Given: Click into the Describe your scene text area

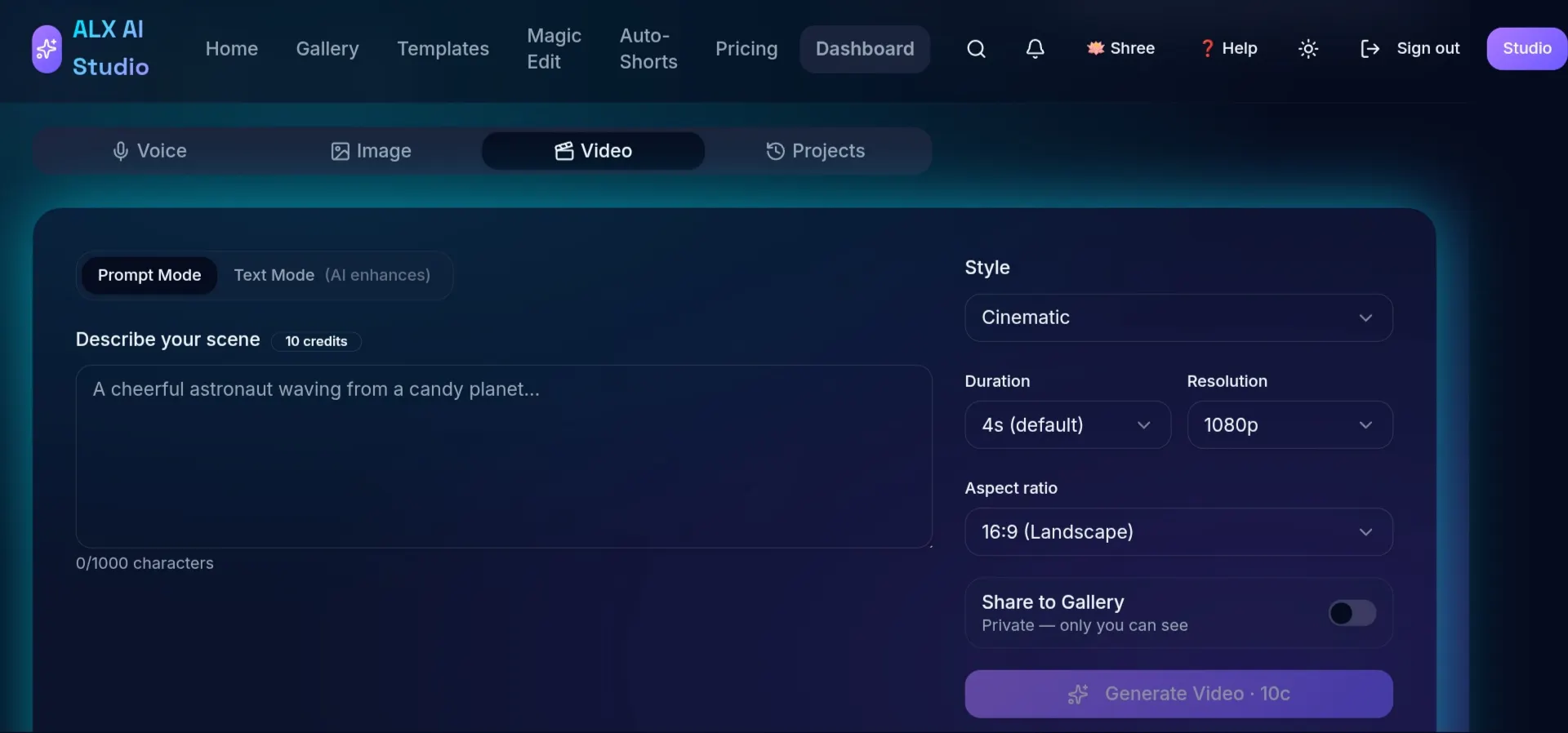Looking at the screenshot, I should tap(504, 456).
